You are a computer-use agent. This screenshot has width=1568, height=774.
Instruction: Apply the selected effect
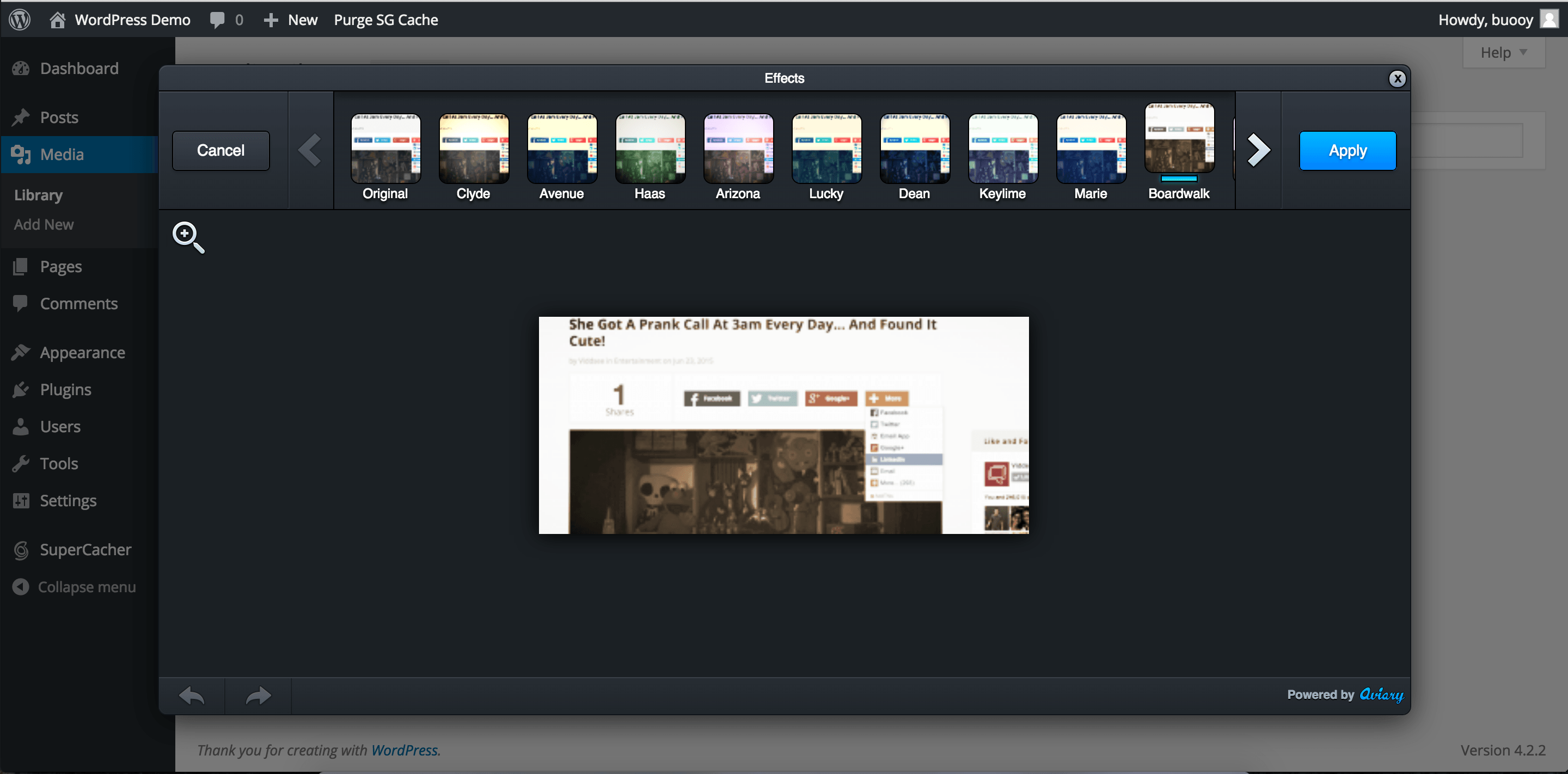tap(1347, 150)
